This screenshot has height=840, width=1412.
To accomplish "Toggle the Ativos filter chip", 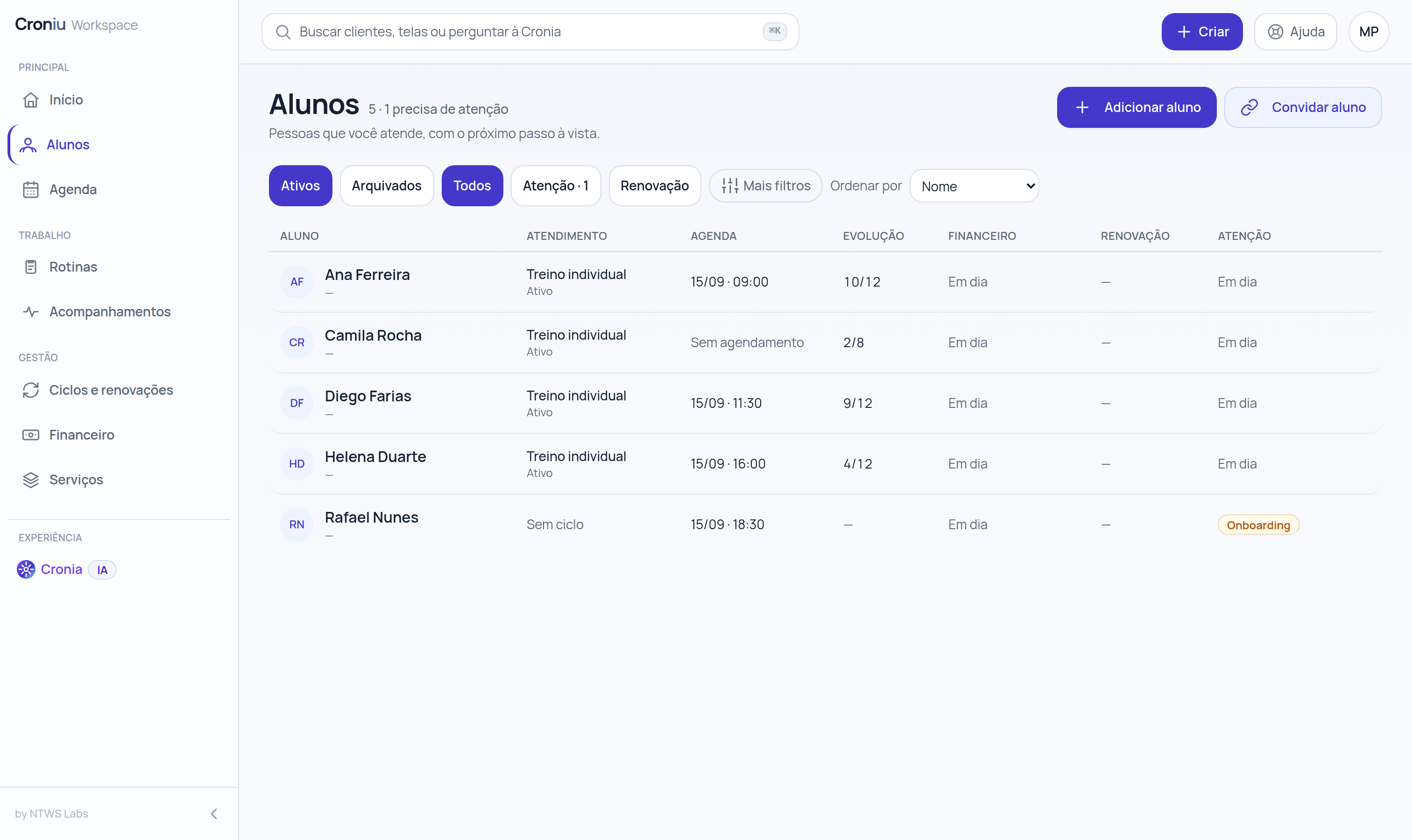I will pos(300,186).
